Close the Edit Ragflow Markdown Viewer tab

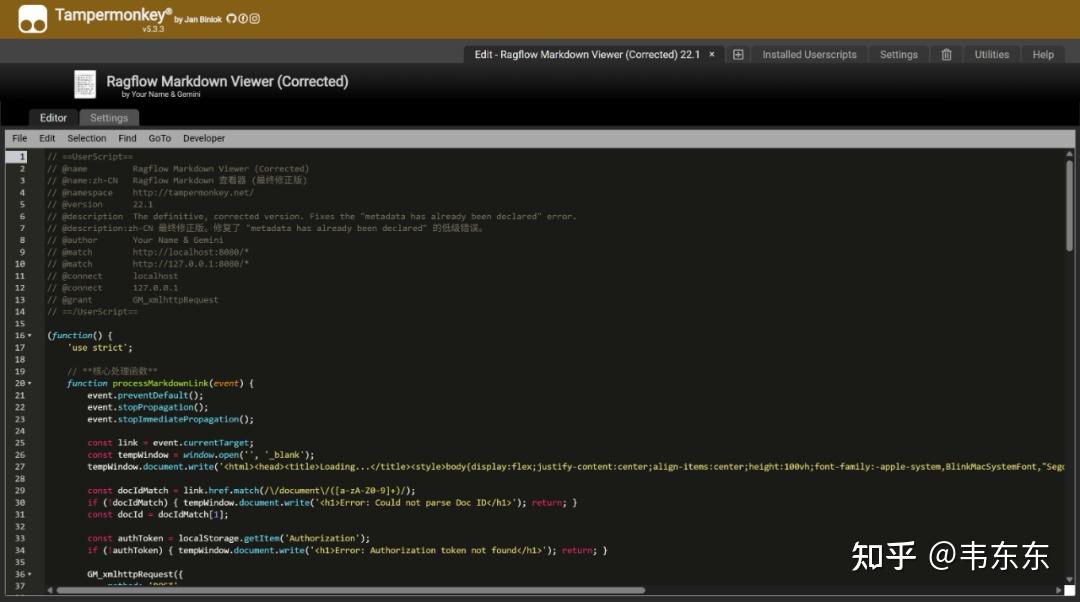tap(712, 54)
